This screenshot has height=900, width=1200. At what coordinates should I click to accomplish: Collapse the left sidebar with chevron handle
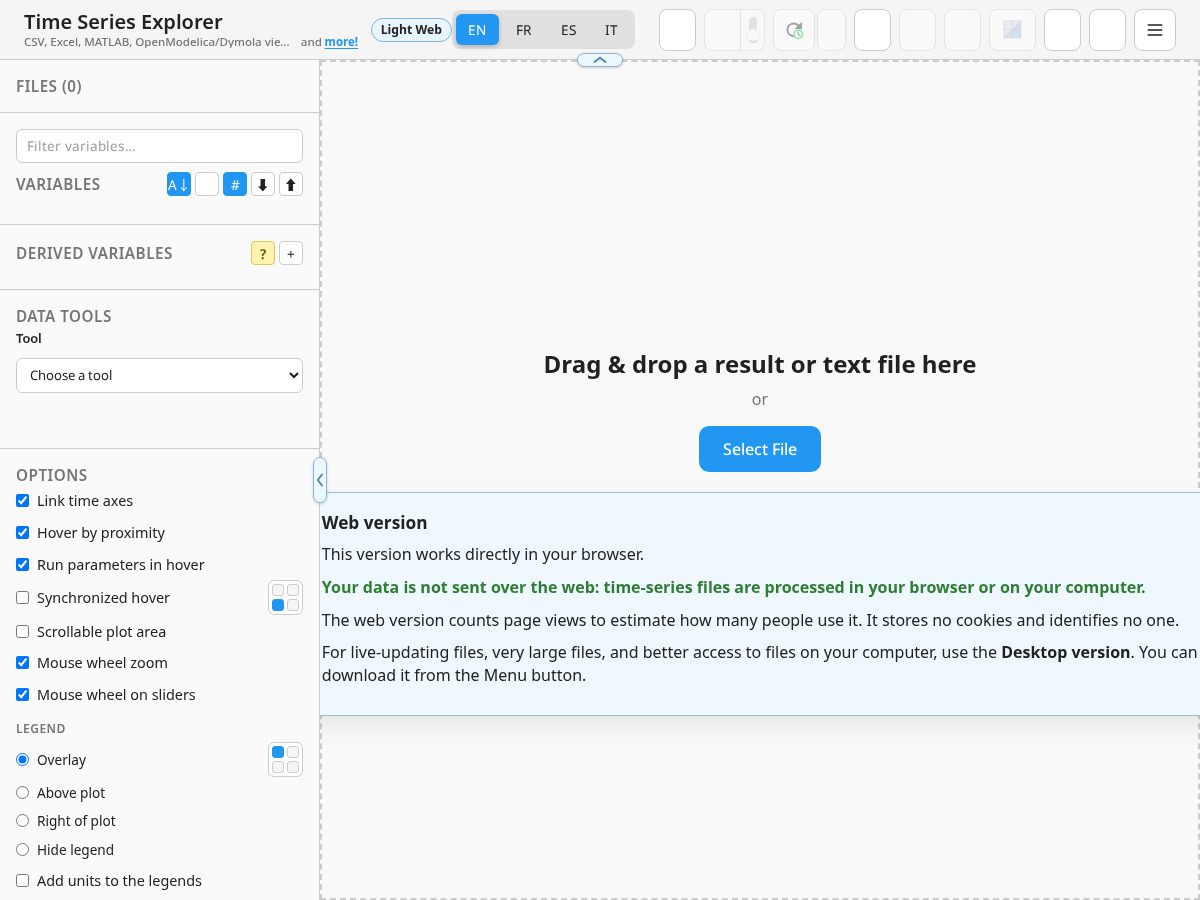tap(320, 480)
